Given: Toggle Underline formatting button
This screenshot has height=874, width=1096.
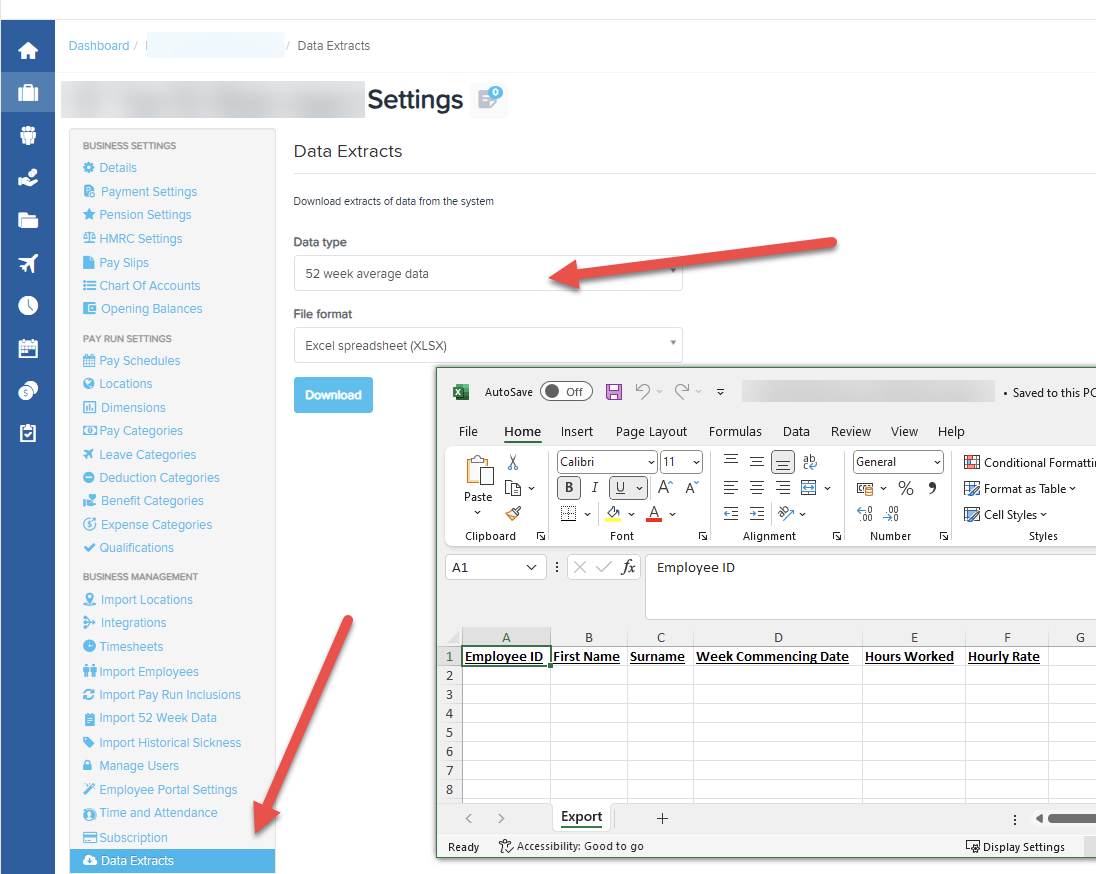Looking at the screenshot, I should pyautogui.click(x=620, y=488).
